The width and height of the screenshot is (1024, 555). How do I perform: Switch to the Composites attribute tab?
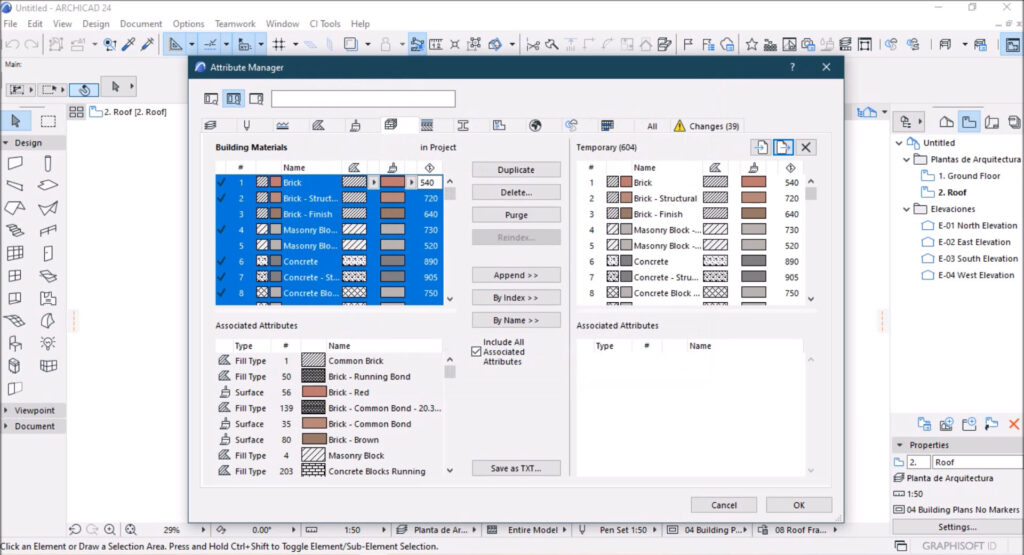[426, 125]
